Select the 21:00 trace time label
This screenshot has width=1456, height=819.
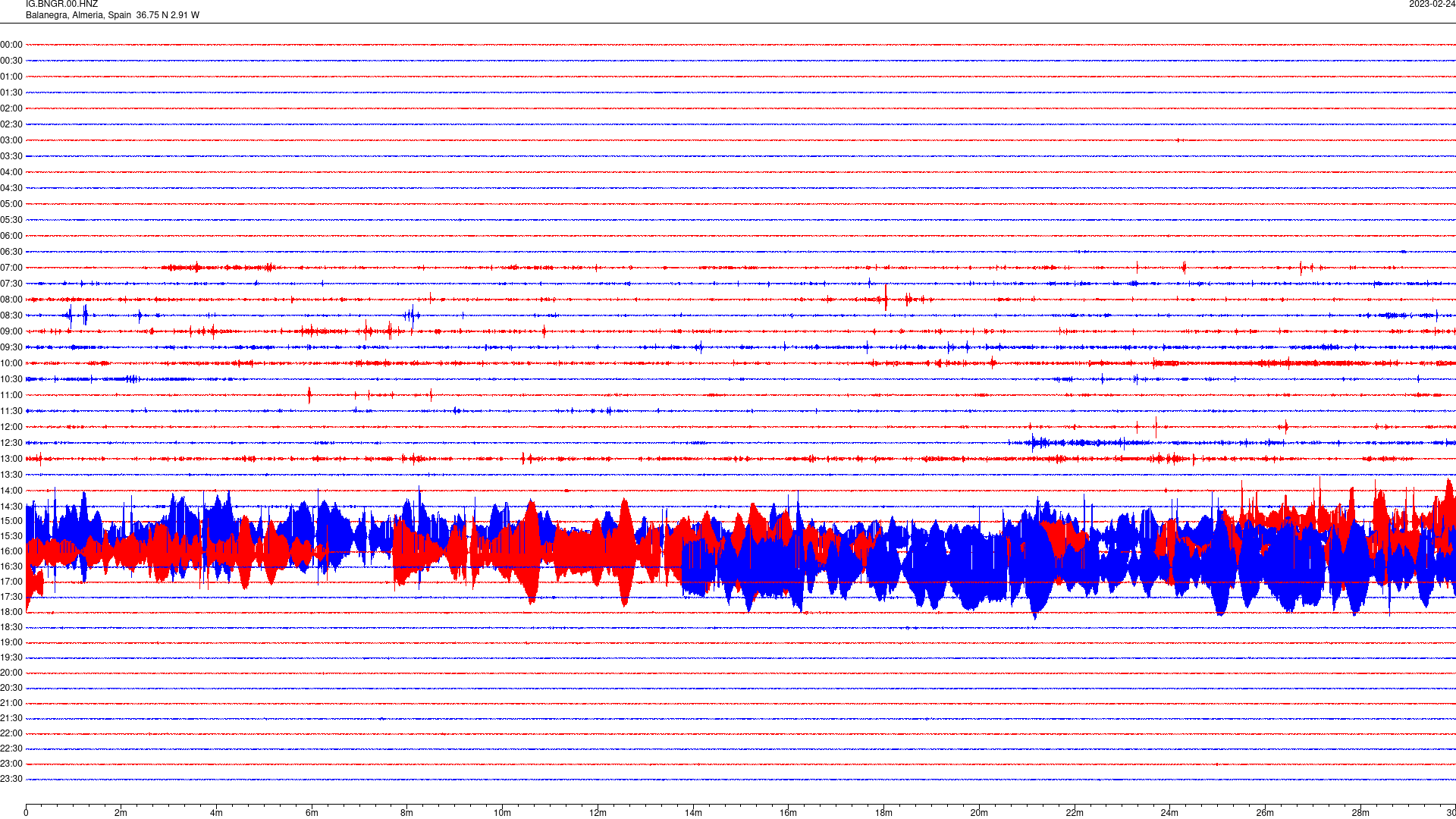[x=11, y=703]
